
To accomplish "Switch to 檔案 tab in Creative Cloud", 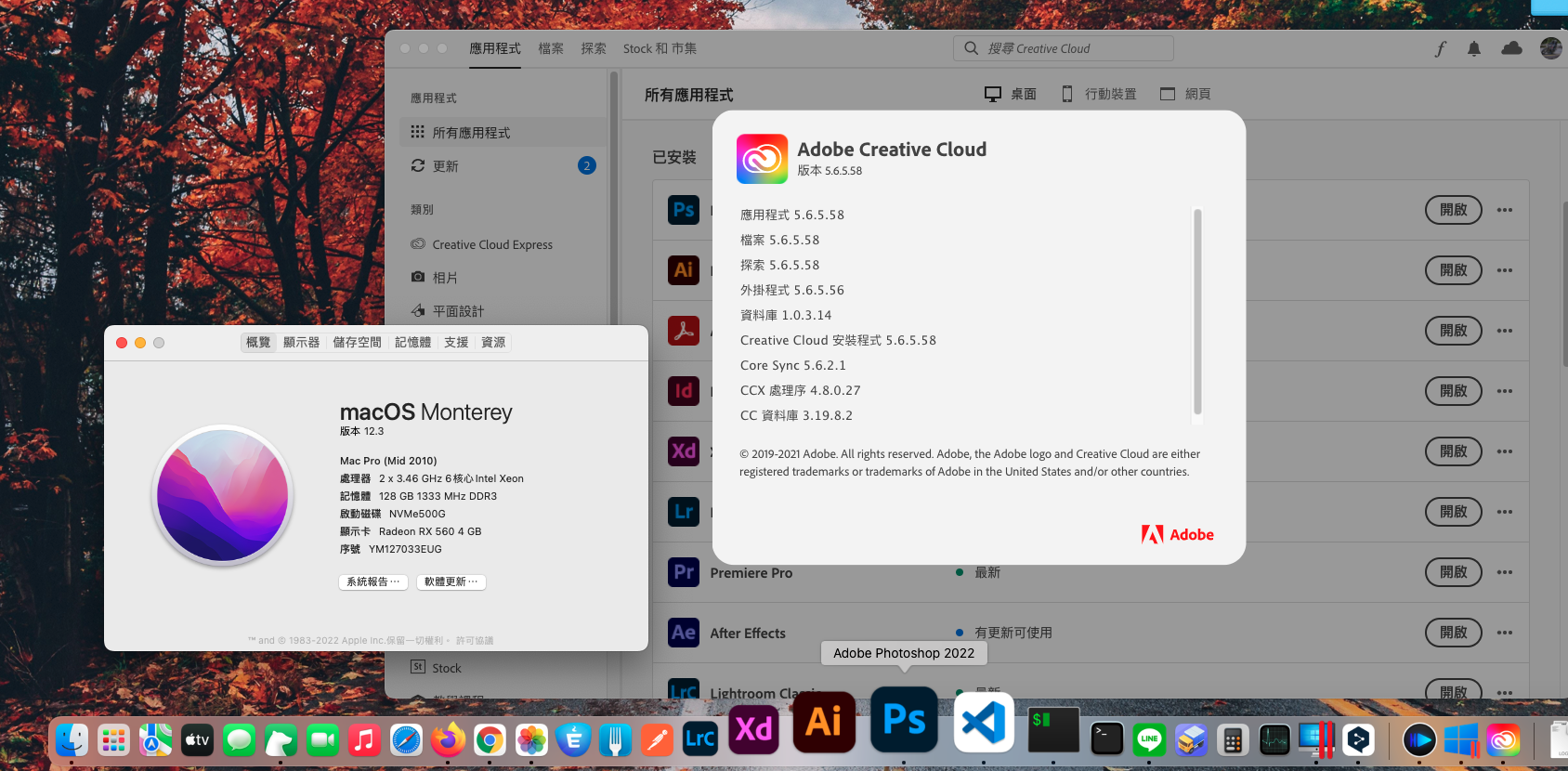I will (x=551, y=48).
